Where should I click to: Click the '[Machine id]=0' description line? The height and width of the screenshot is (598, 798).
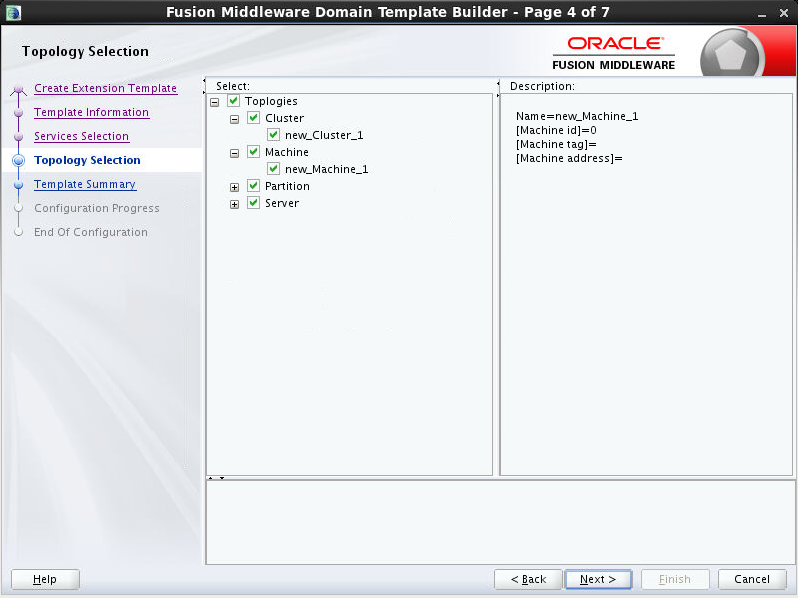556,130
